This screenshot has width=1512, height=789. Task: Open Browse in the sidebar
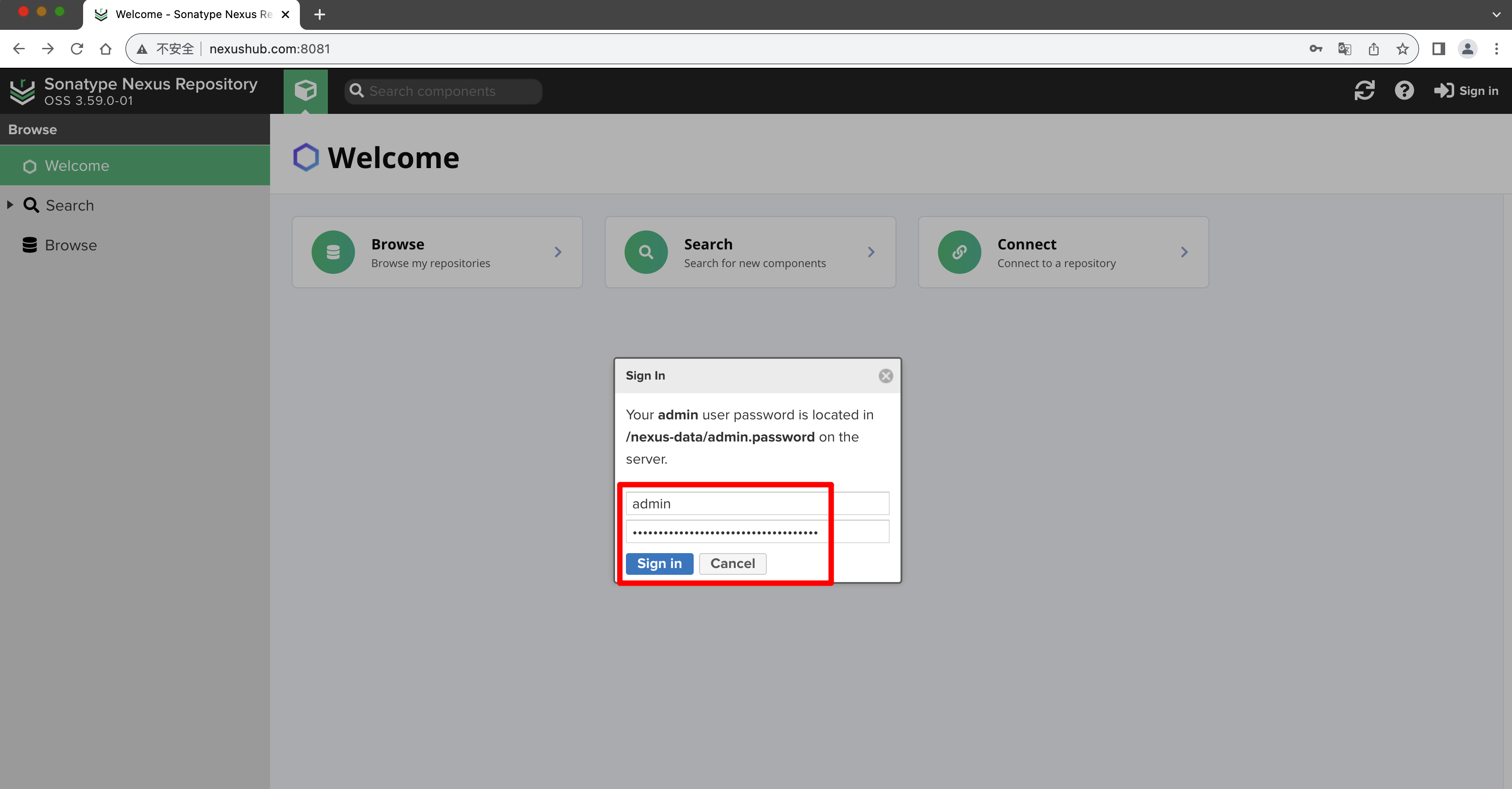click(x=70, y=245)
